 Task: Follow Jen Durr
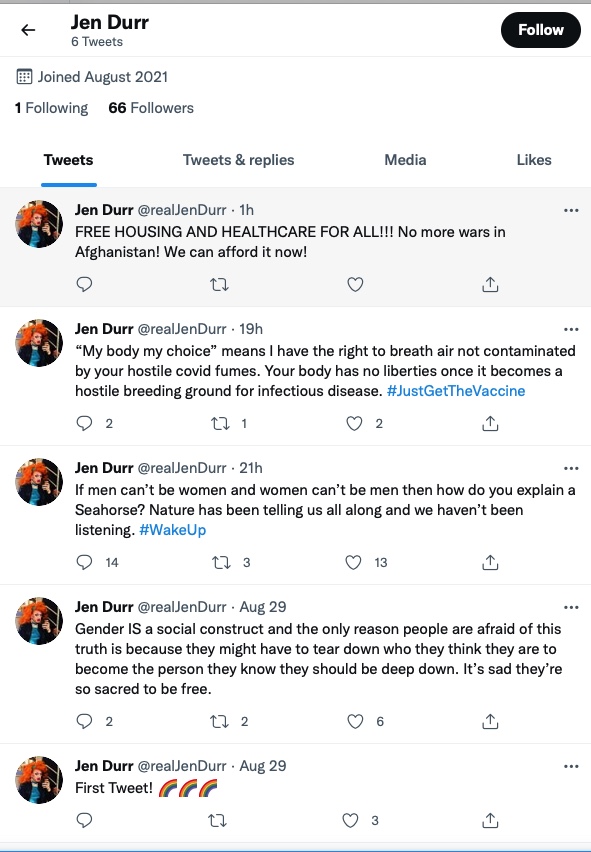pos(540,30)
